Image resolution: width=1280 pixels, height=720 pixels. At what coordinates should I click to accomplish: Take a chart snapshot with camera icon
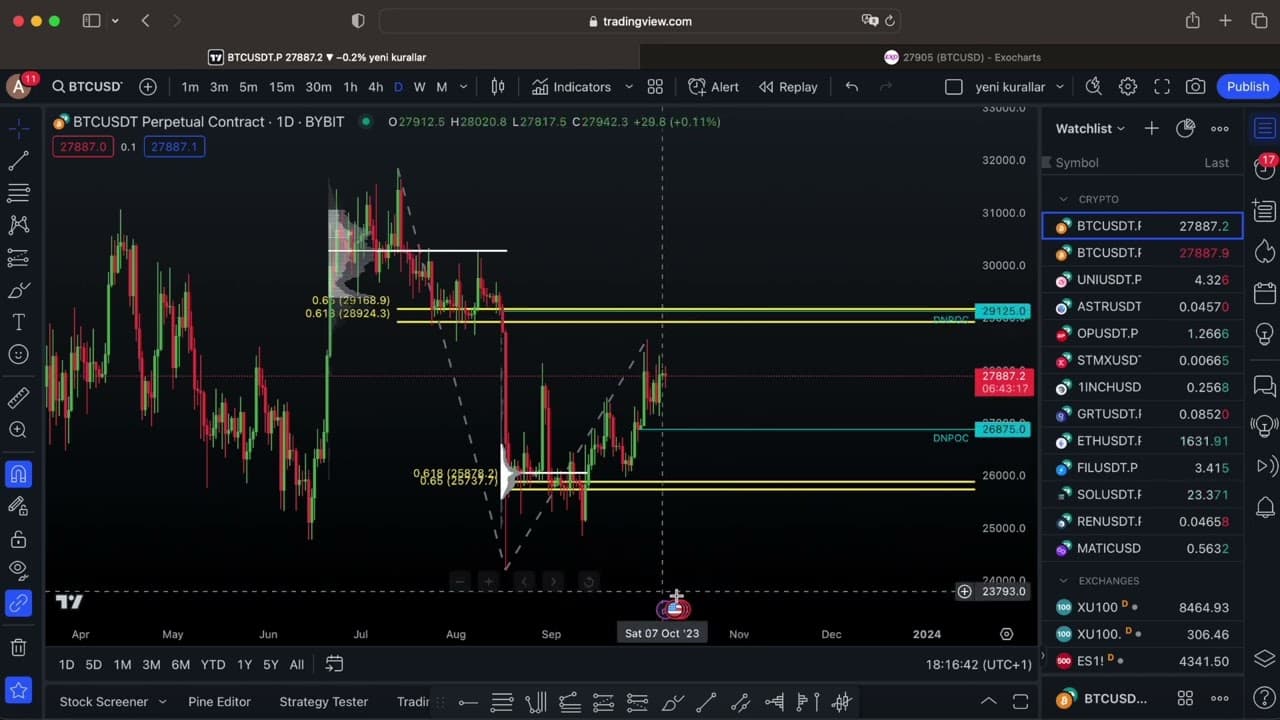(x=1195, y=87)
